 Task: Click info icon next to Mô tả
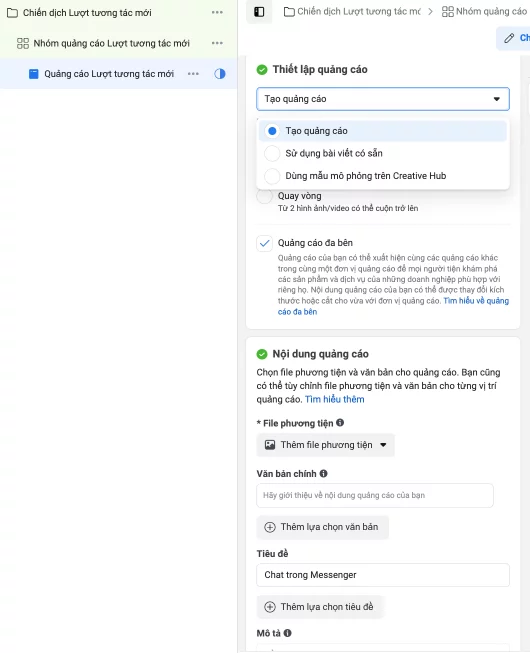(x=288, y=633)
